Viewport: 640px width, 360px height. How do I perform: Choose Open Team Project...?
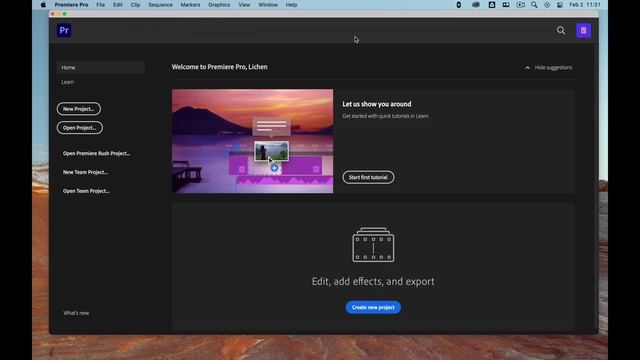tap(86, 191)
